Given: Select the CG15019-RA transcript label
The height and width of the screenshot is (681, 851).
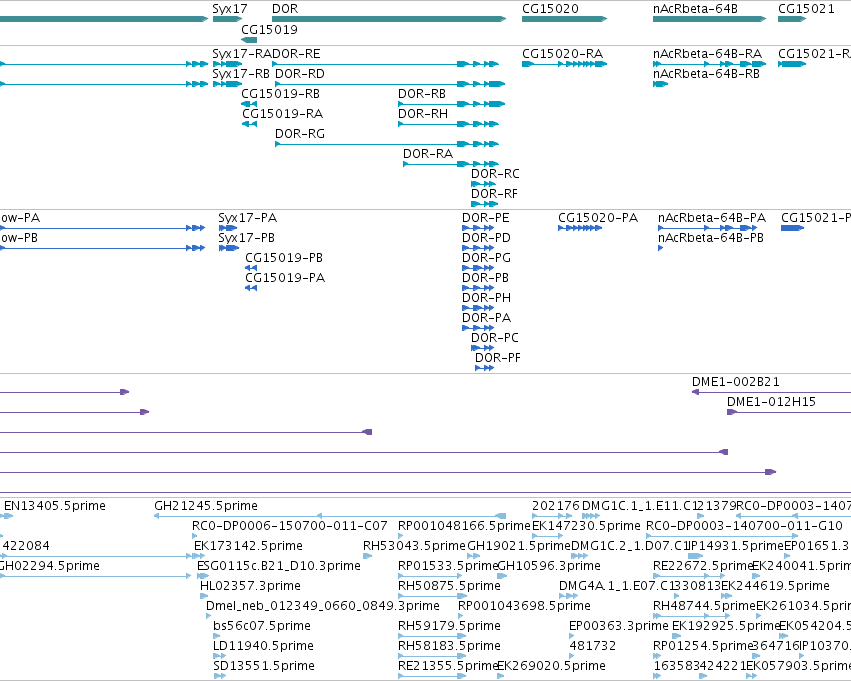Looking at the screenshot, I should pos(282,114).
